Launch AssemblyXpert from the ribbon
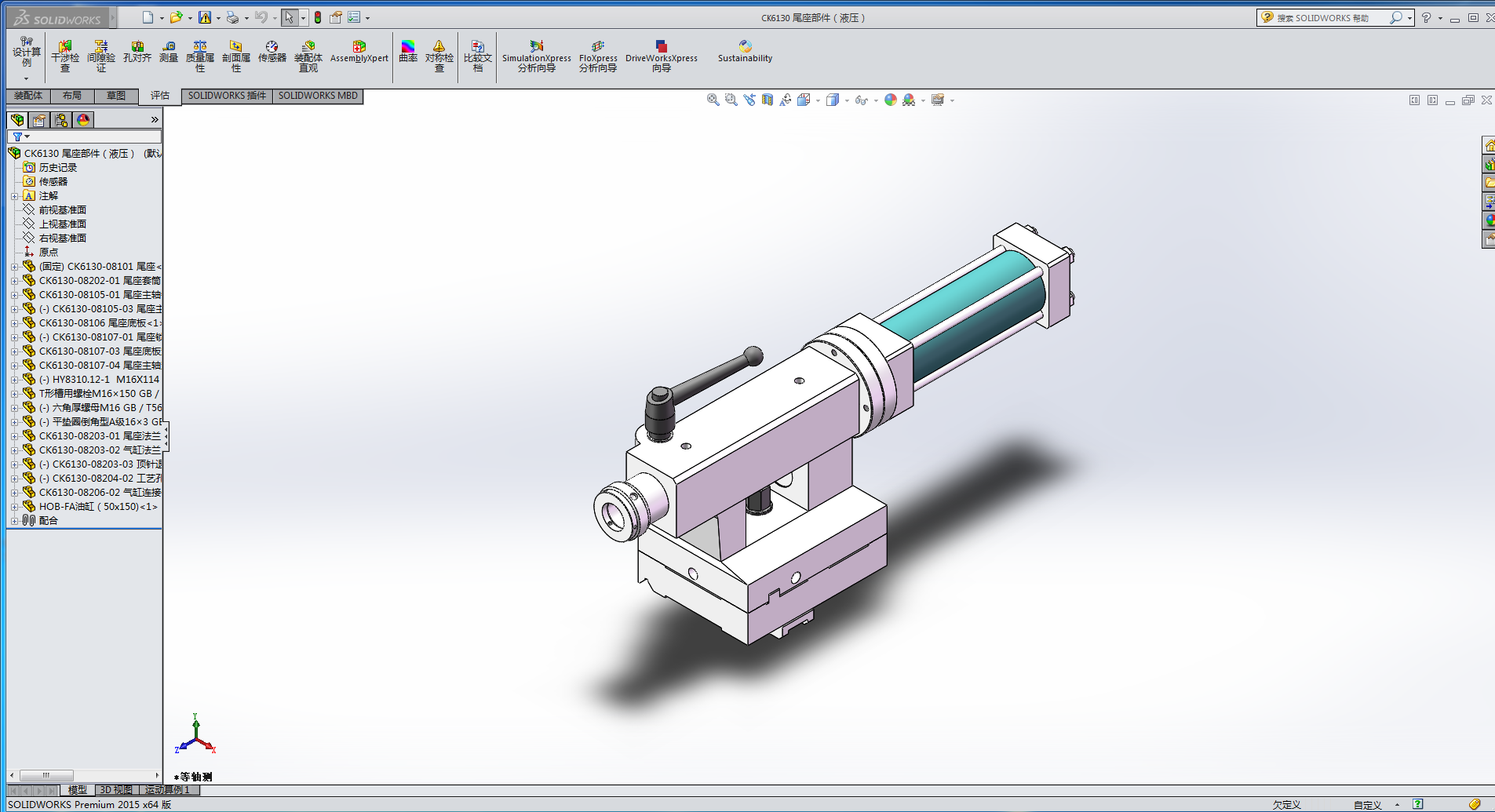 359,52
